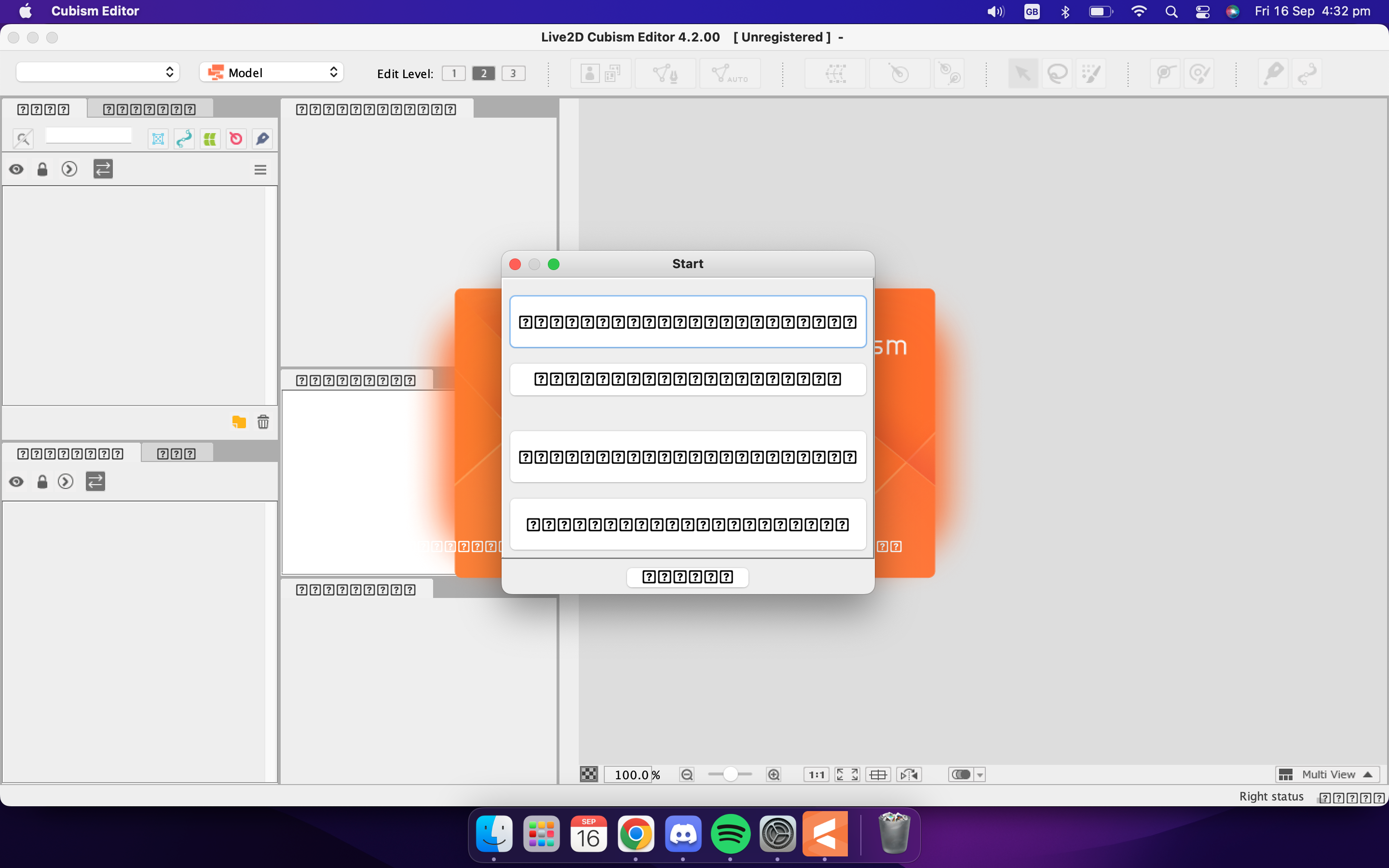
Task: Click the circled arrow icon in upper-left panel
Action: 69,169
